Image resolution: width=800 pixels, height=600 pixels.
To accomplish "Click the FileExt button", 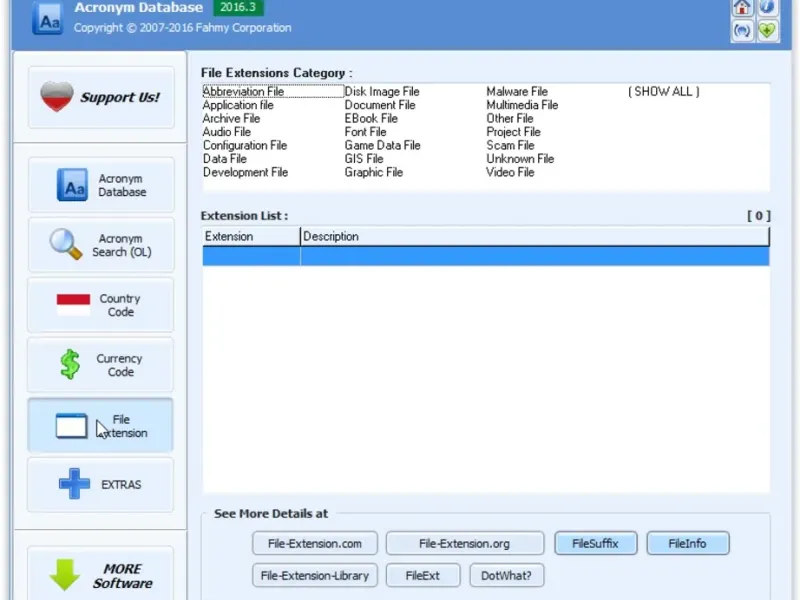I will (x=423, y=576).
